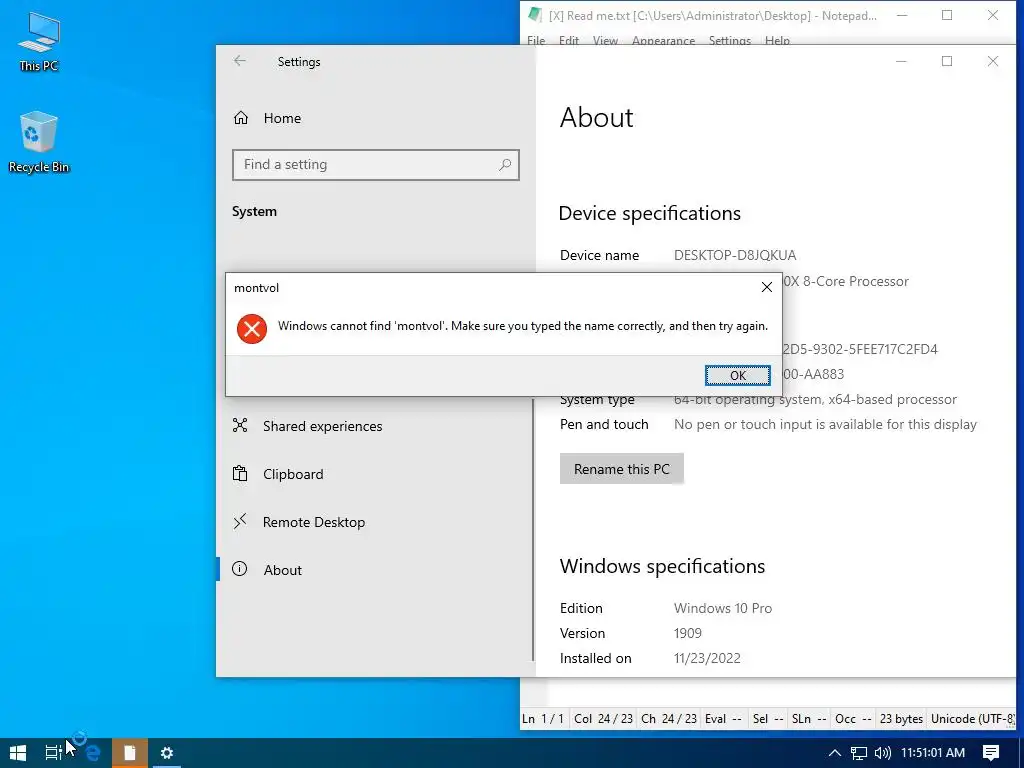Open Notepad Settings menu
The image size is (1024, 768).
(x=730, y=40)
